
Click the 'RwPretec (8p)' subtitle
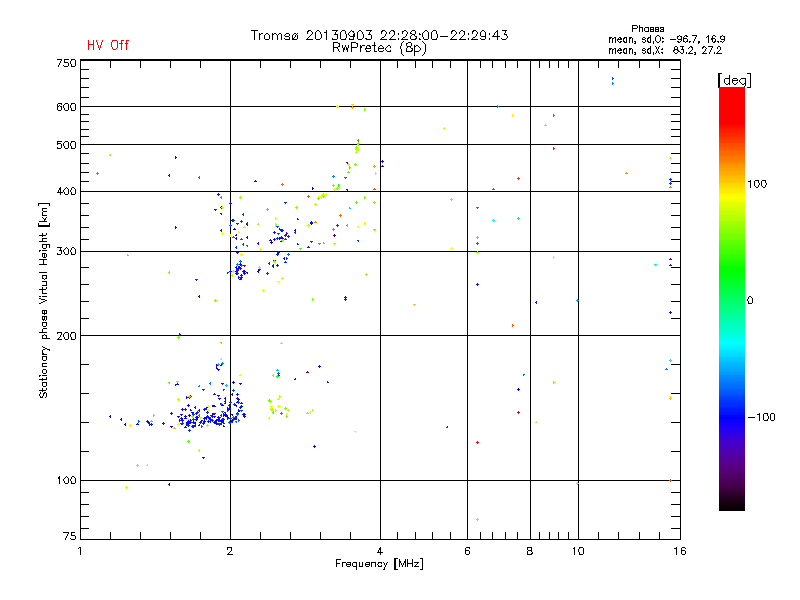[379, 48]
